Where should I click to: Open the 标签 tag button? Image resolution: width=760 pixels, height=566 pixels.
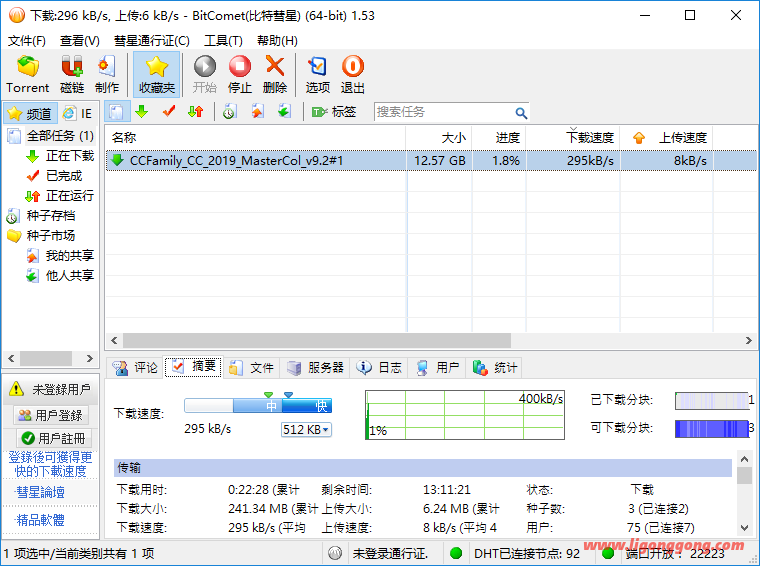click(334, 112)
